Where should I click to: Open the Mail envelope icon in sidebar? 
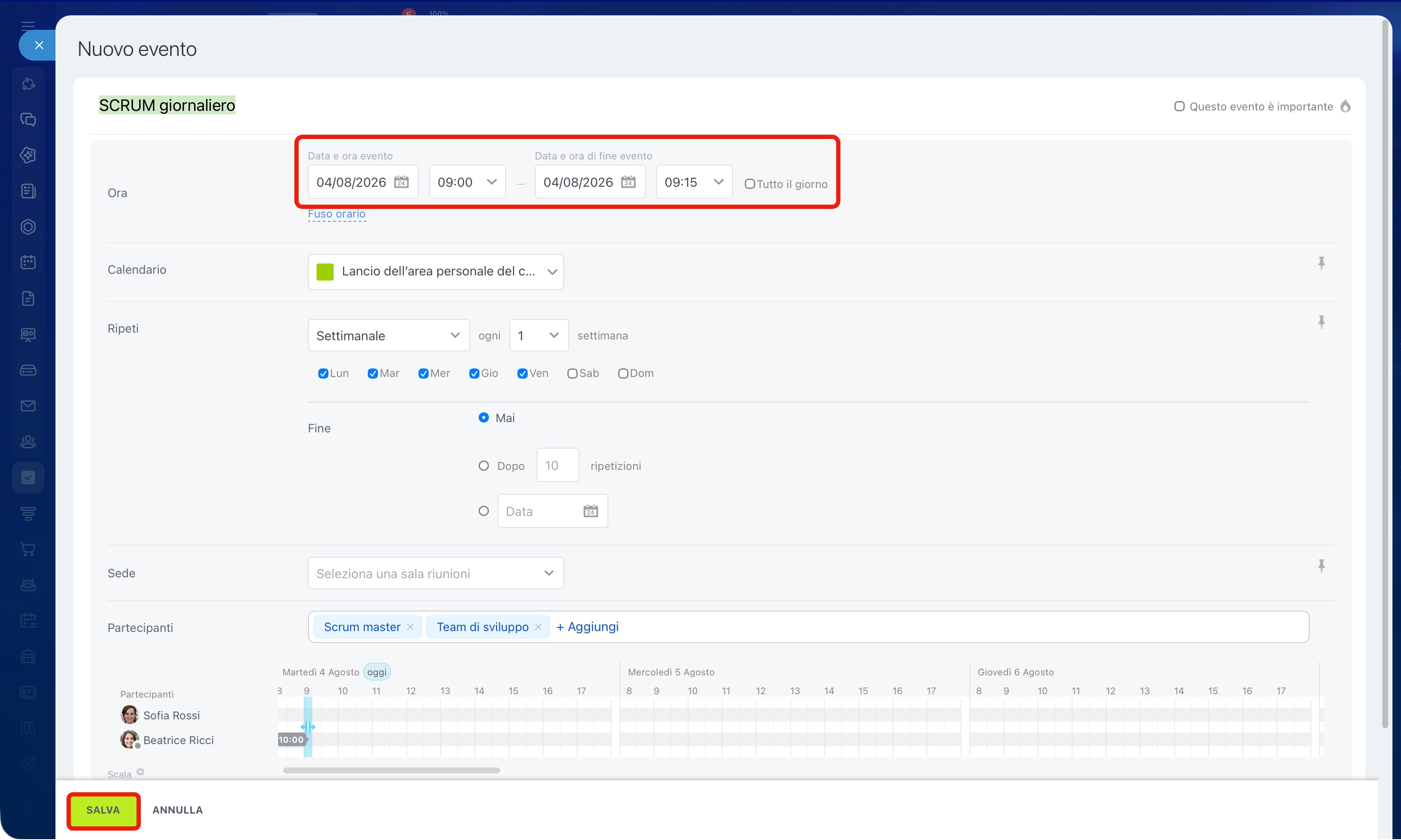pyautogui.click(x=28, y=405)
